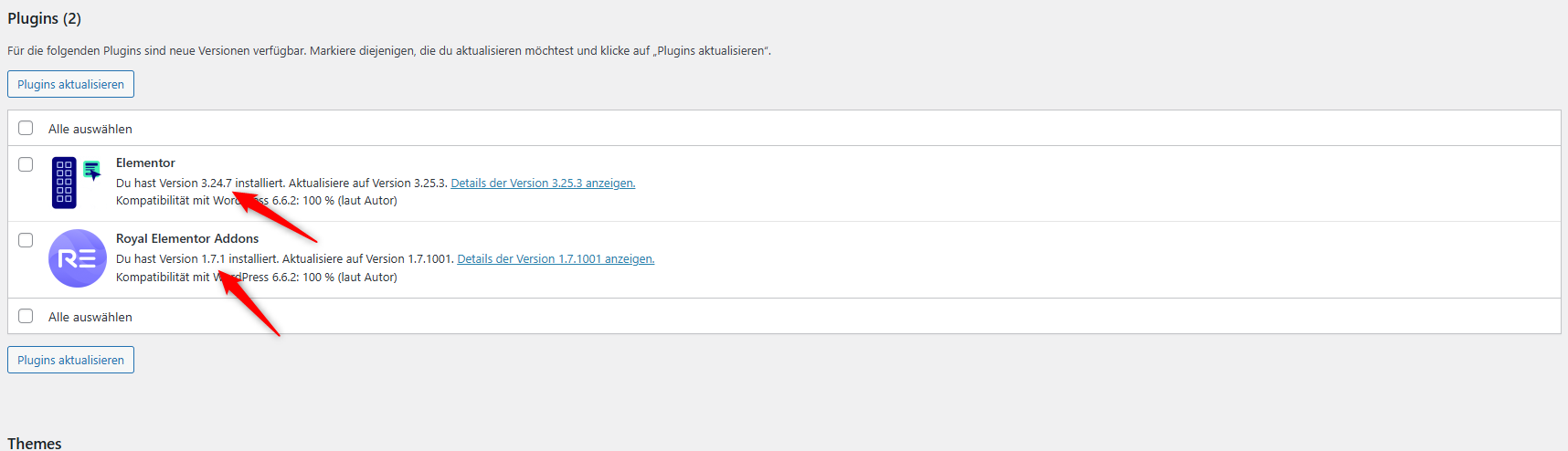This screenshot has height=451, width=1568.
Task: Click the bottom Plugins aktualisieren button
Action: pos(70,360)
